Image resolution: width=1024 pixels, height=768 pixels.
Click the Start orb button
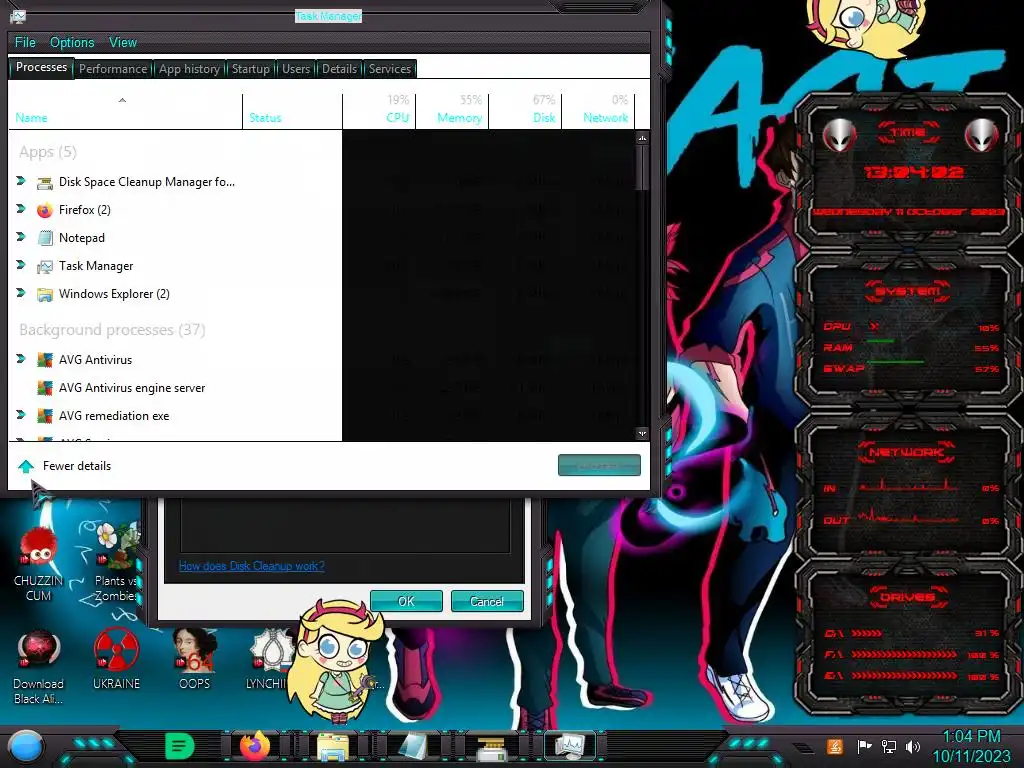pyautogui.click(x=26, y=746)
